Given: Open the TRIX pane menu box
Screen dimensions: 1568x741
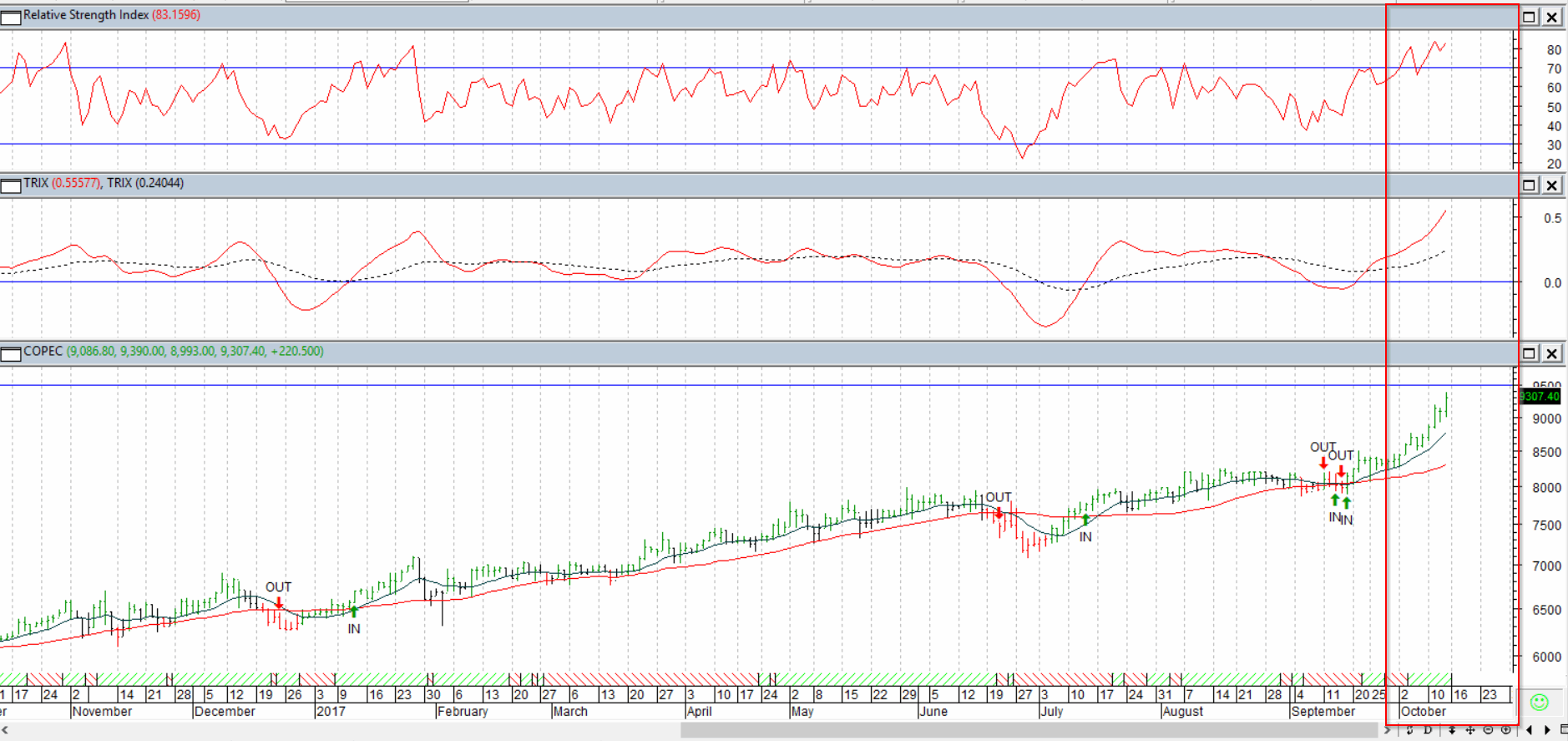Looking at the screenshot, I should point(11,185).
